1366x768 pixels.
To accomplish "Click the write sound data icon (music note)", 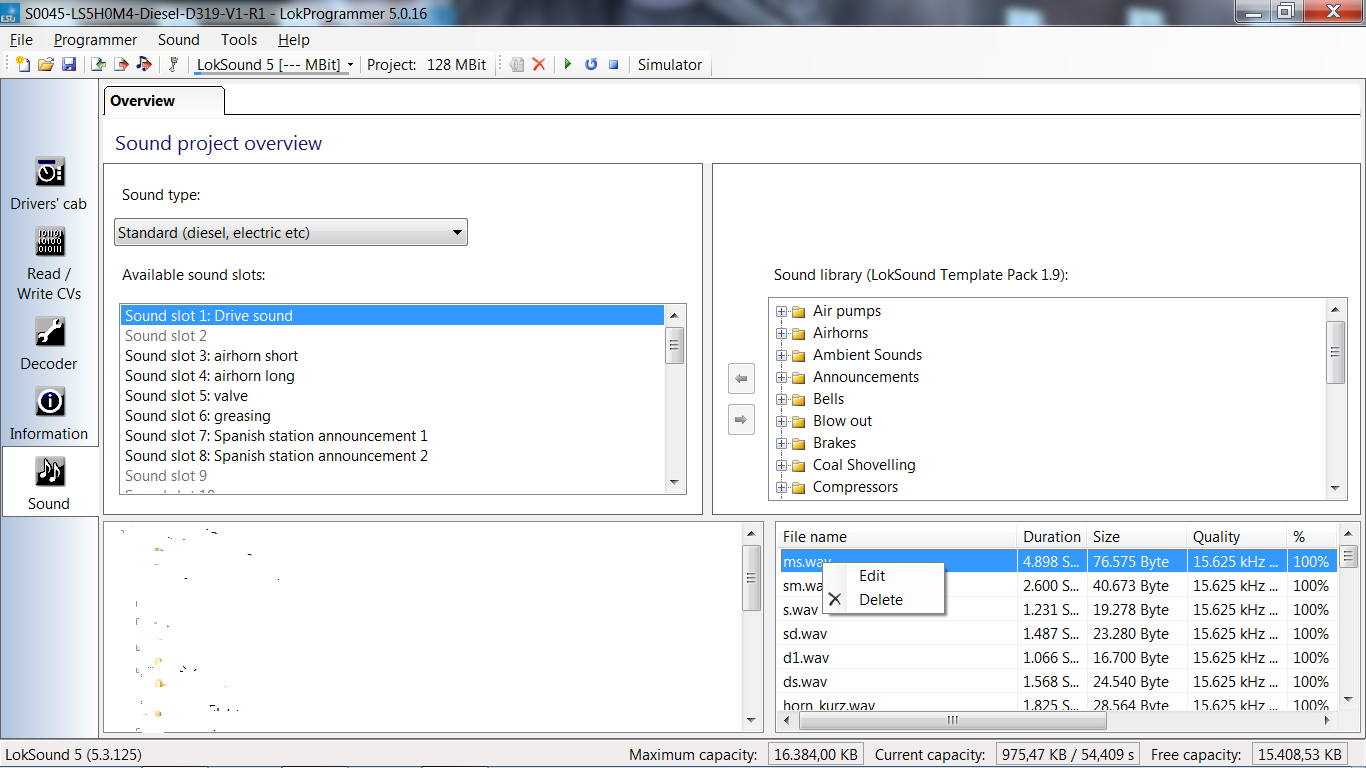I will [144, 64].
